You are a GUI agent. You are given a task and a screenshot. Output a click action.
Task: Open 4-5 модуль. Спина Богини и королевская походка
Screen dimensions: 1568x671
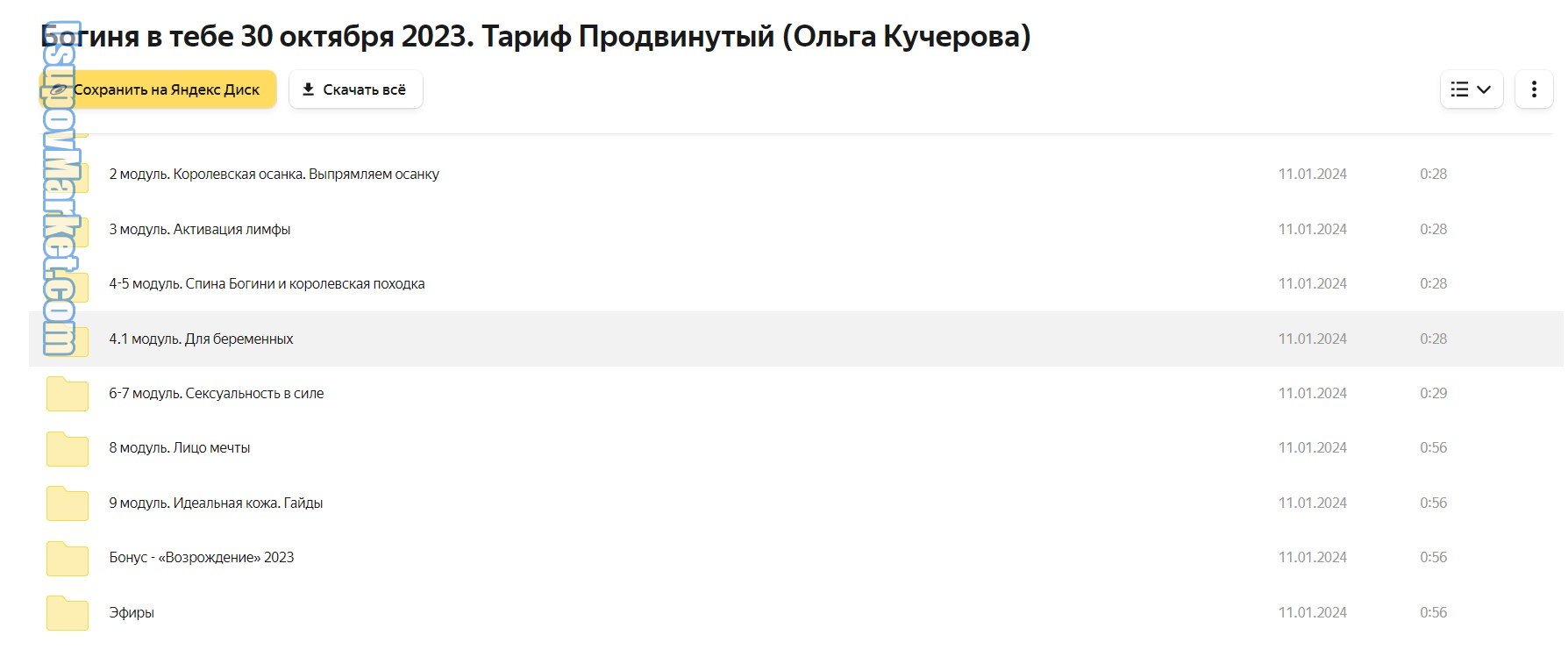tap(267, 283)
